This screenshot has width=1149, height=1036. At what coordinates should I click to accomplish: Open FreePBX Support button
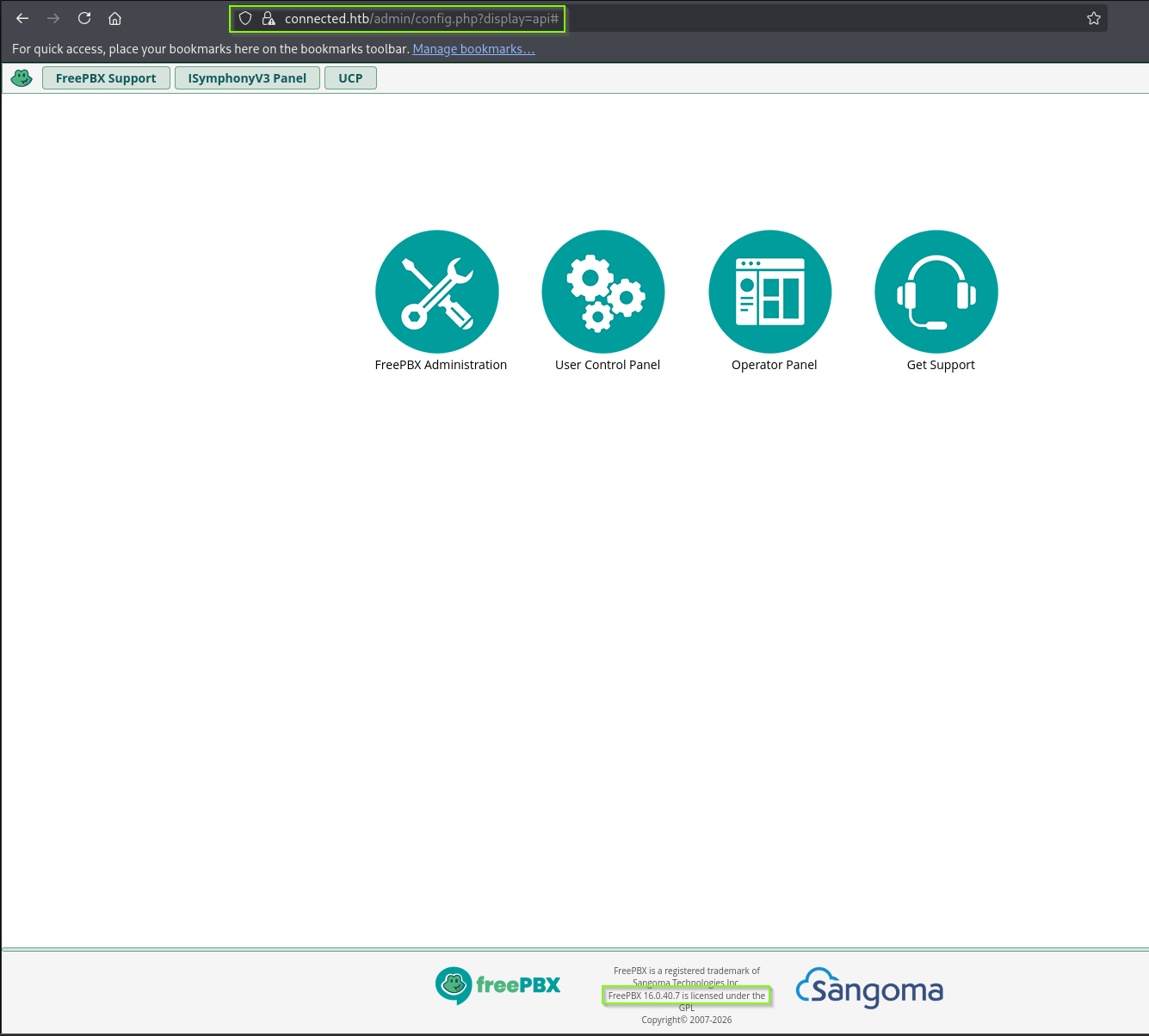tap(106, 78)
